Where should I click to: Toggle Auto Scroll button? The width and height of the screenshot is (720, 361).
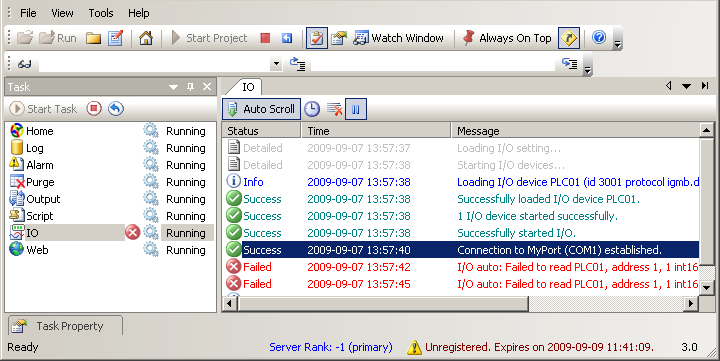(262, 109)
